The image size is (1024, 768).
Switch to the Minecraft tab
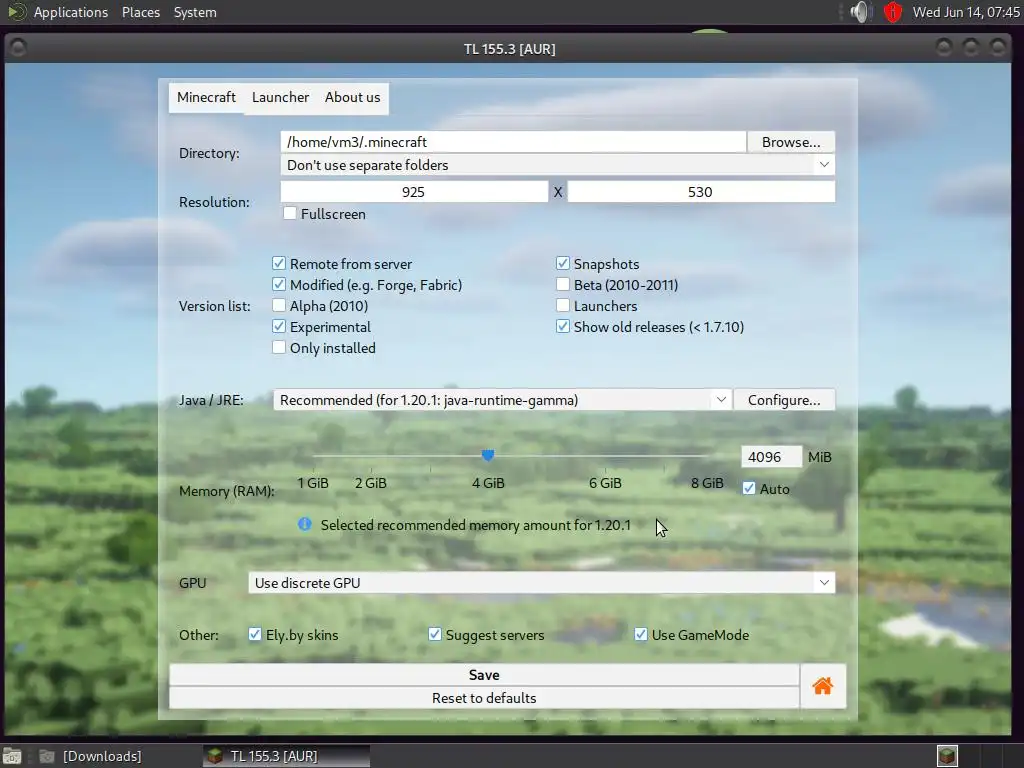pos(206,97)
